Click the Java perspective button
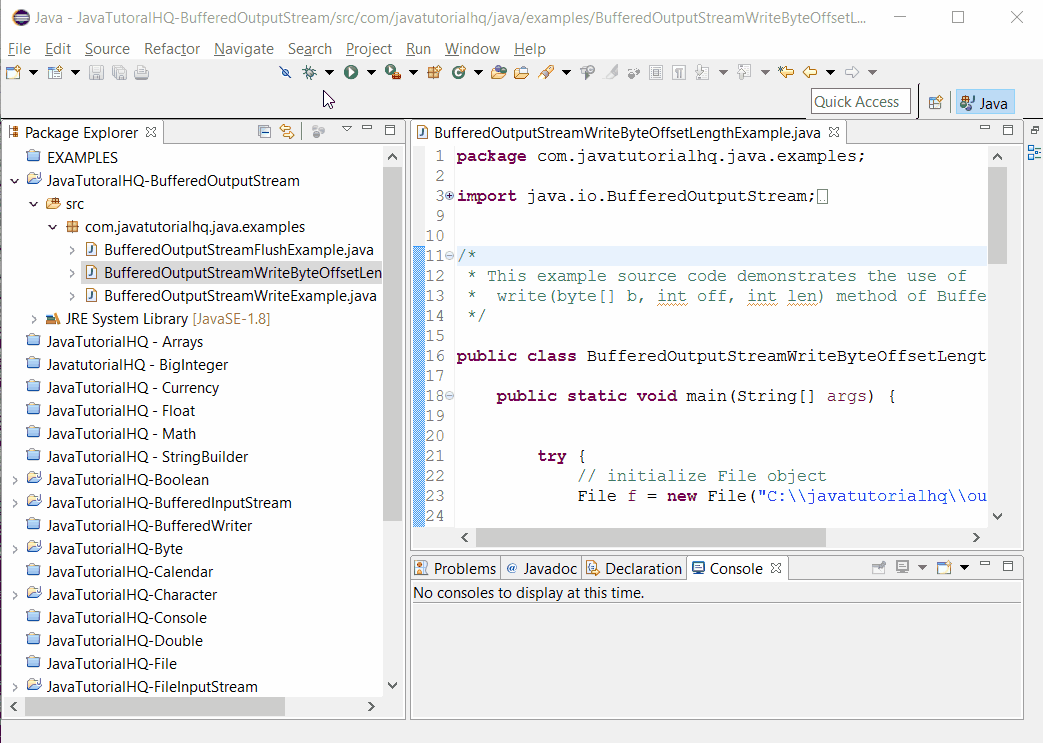This screenshot has width=1043, height=743. click(984, 101)
